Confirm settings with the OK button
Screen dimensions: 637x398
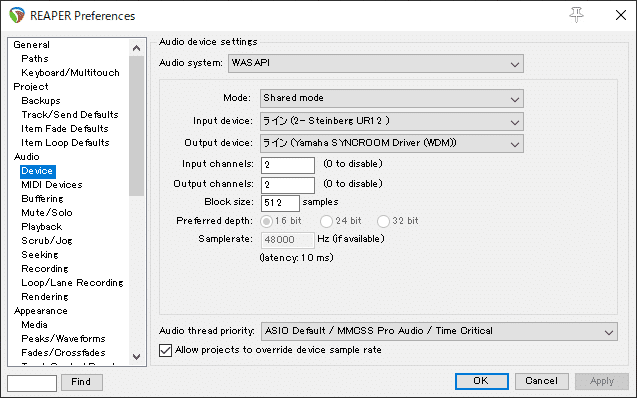(481, 381)
